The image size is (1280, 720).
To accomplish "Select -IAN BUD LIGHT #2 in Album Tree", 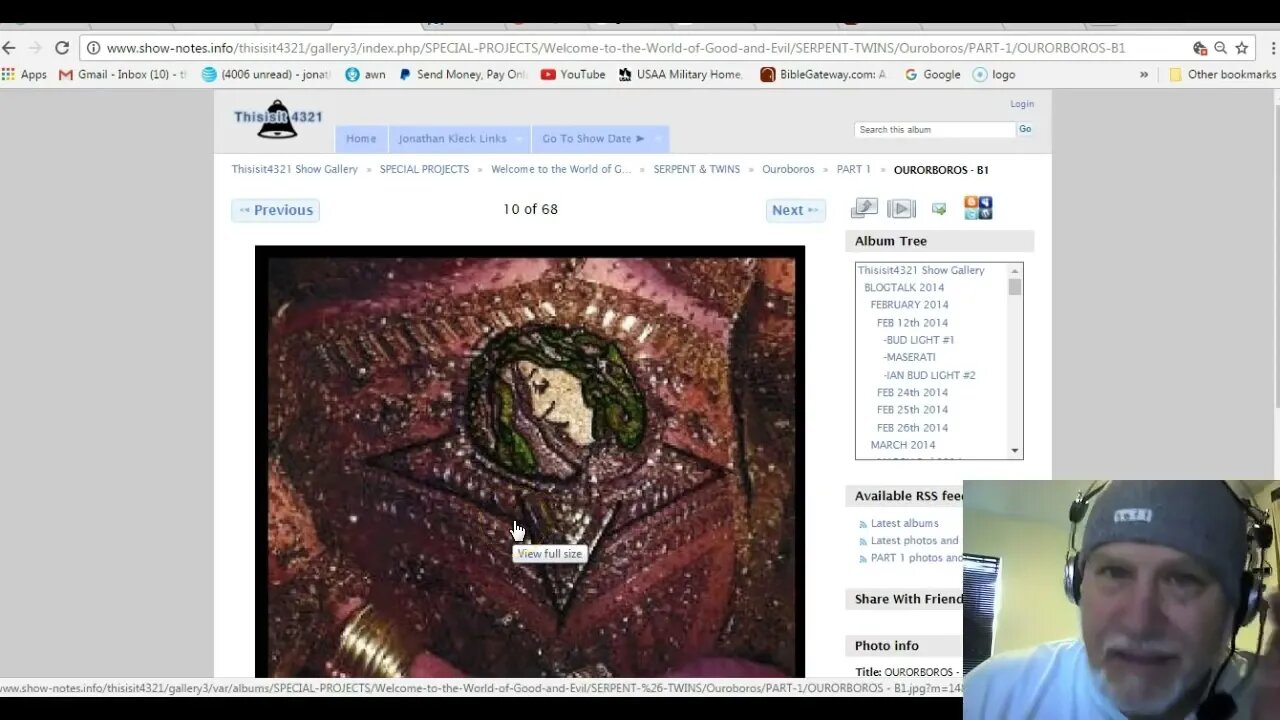I will pyautogui.click(x=929, y=375).
